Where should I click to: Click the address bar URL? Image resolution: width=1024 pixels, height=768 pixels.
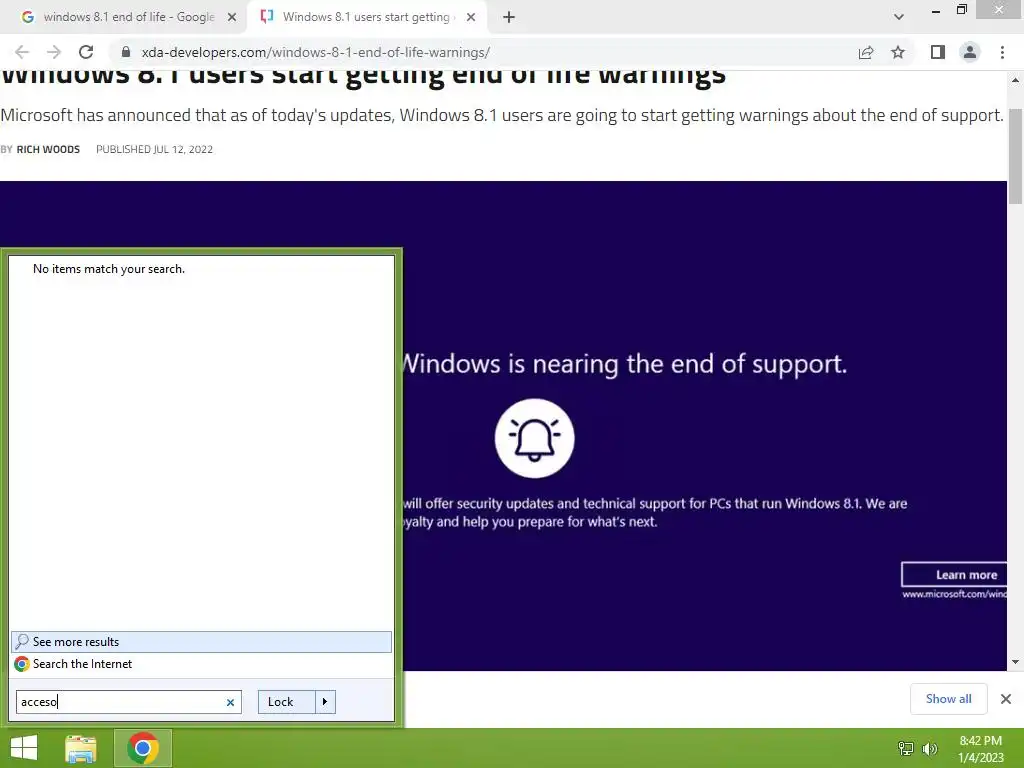pos(315,52)
